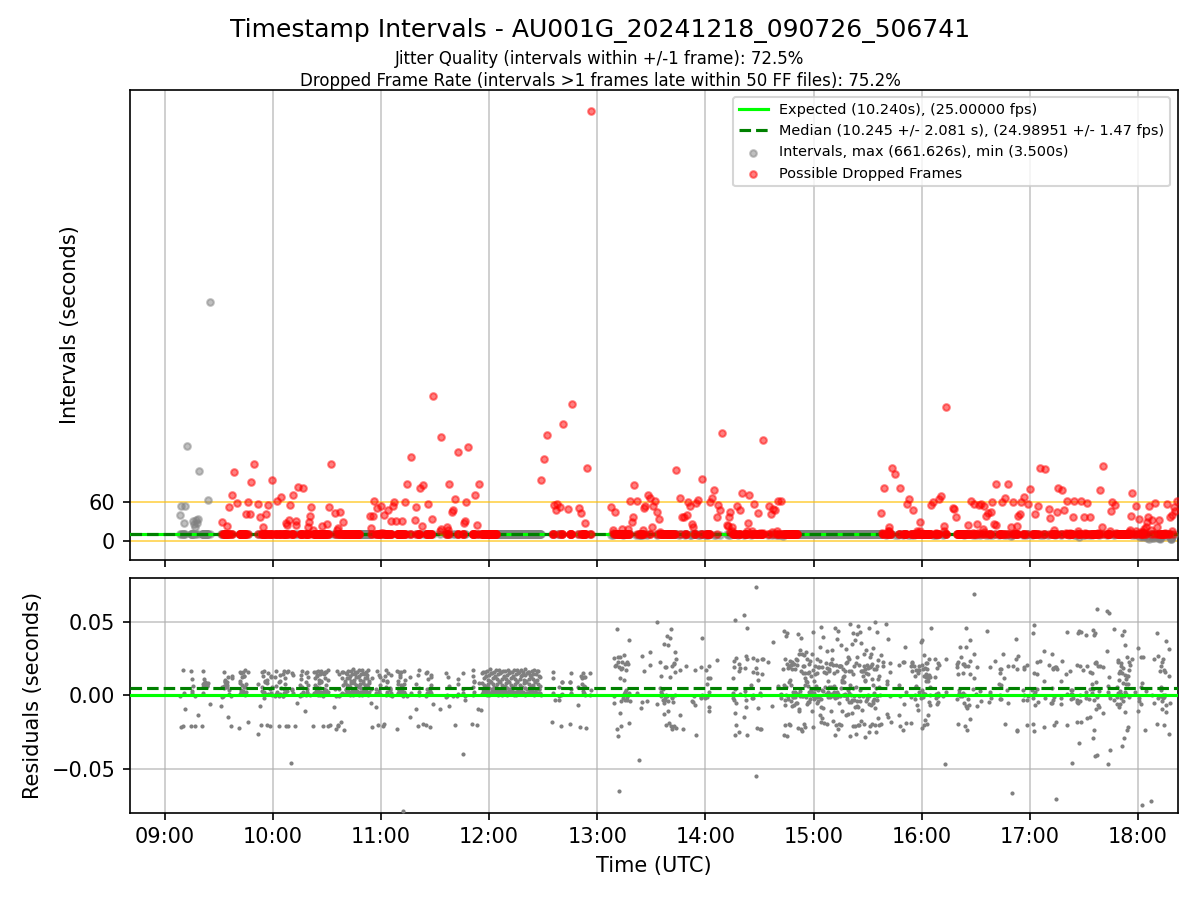Click the gray marker sample in the legend
Screen dimensions: 1200x900
click(754, 153)
